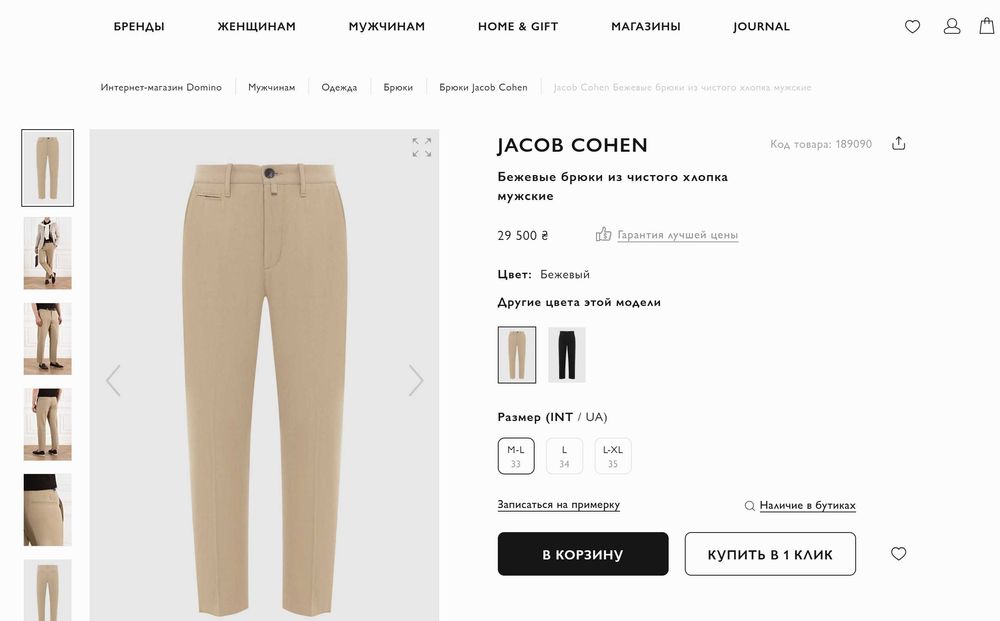1000x621 pixels.
Task: Choose the black trousers color swatch
Action: (567, 354)
